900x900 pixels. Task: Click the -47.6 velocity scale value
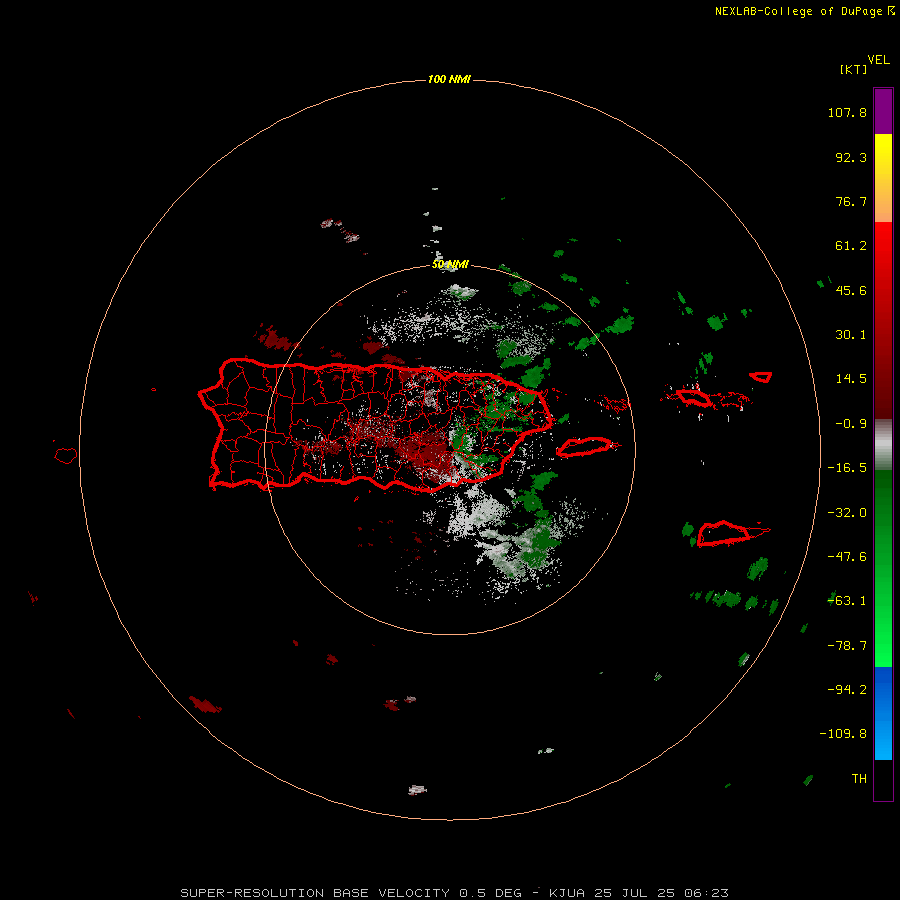pyautogui.click(x=847, y=557)
